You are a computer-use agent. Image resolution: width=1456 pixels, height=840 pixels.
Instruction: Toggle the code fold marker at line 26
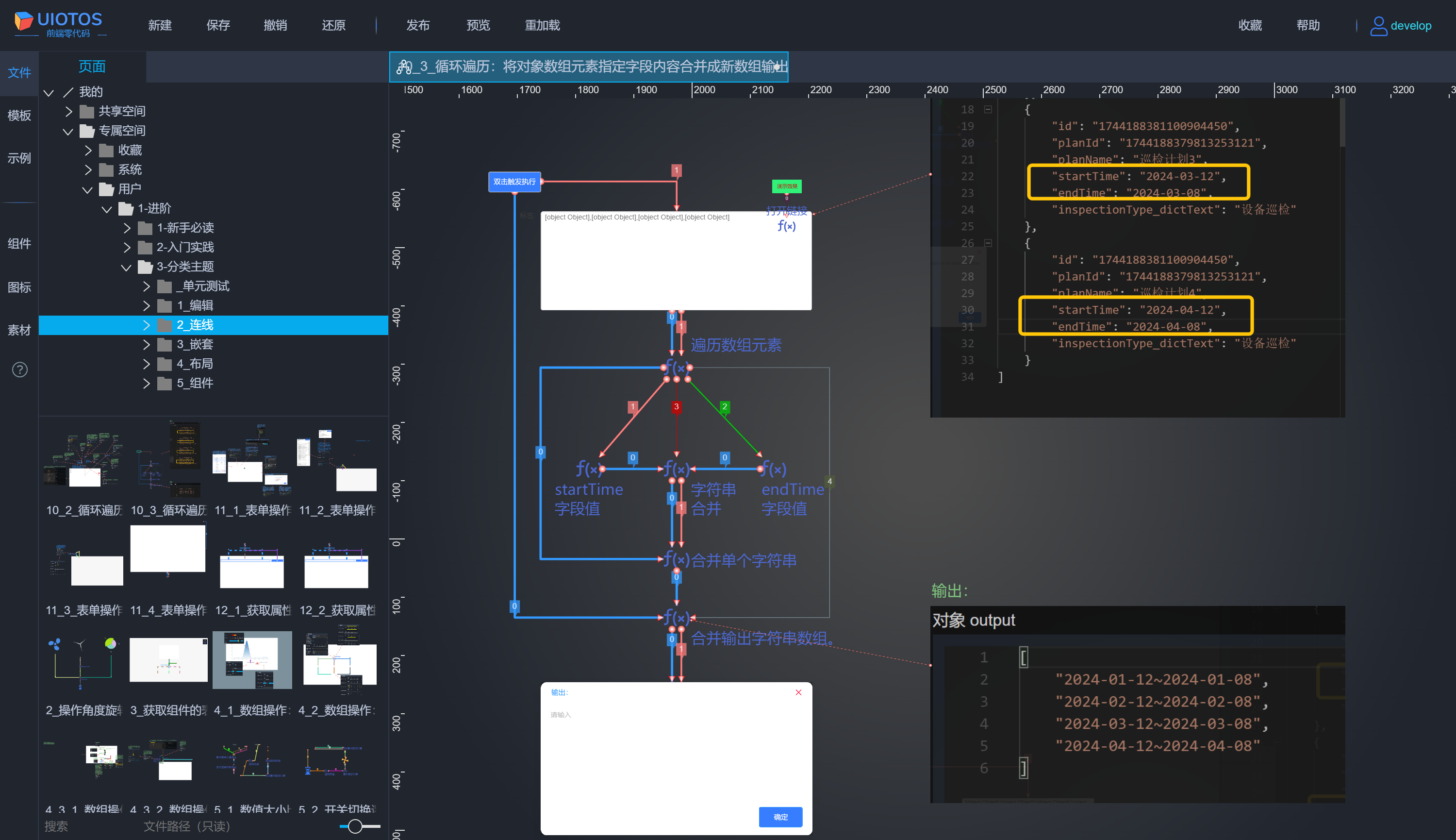988,243
